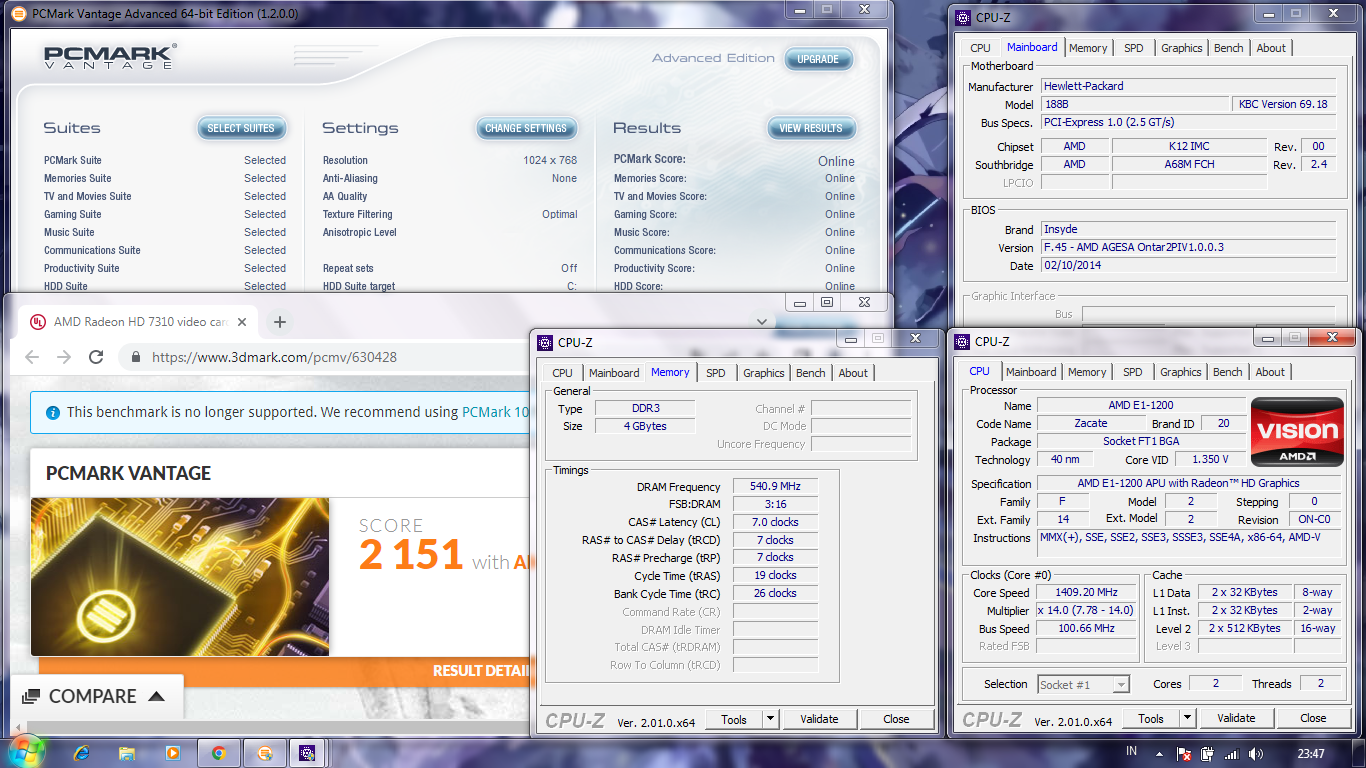Click the Core Speed value 1409.20 MHz
This screenshot has height=768, width=1366.
point(1086,593)
